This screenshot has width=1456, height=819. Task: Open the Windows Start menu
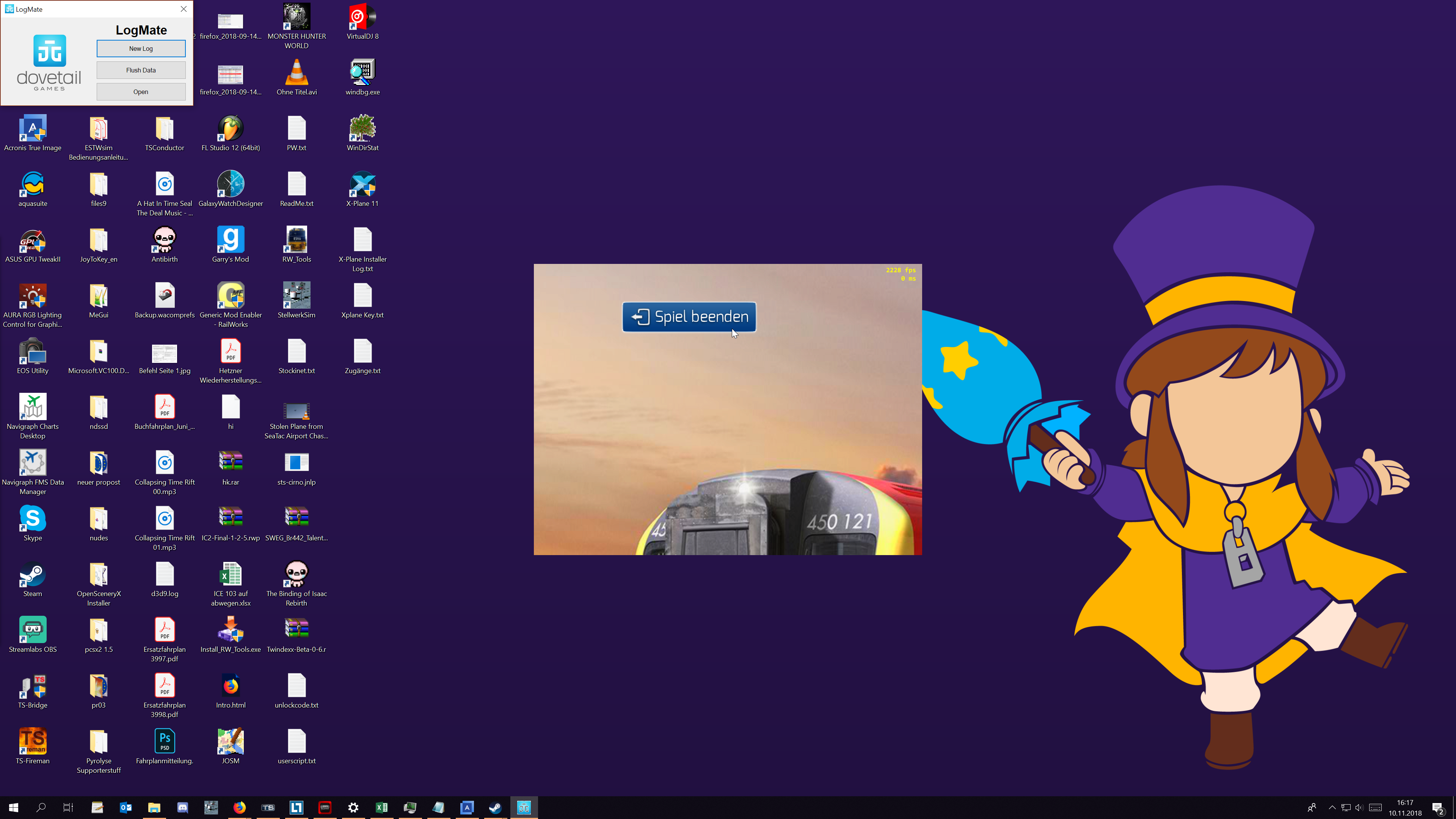(14, 808)
